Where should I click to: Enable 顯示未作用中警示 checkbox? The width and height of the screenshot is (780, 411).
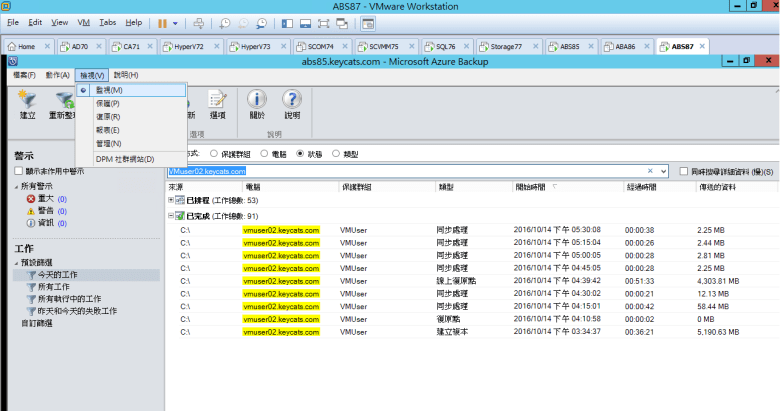pyautogui.click(x=18, y=171)
